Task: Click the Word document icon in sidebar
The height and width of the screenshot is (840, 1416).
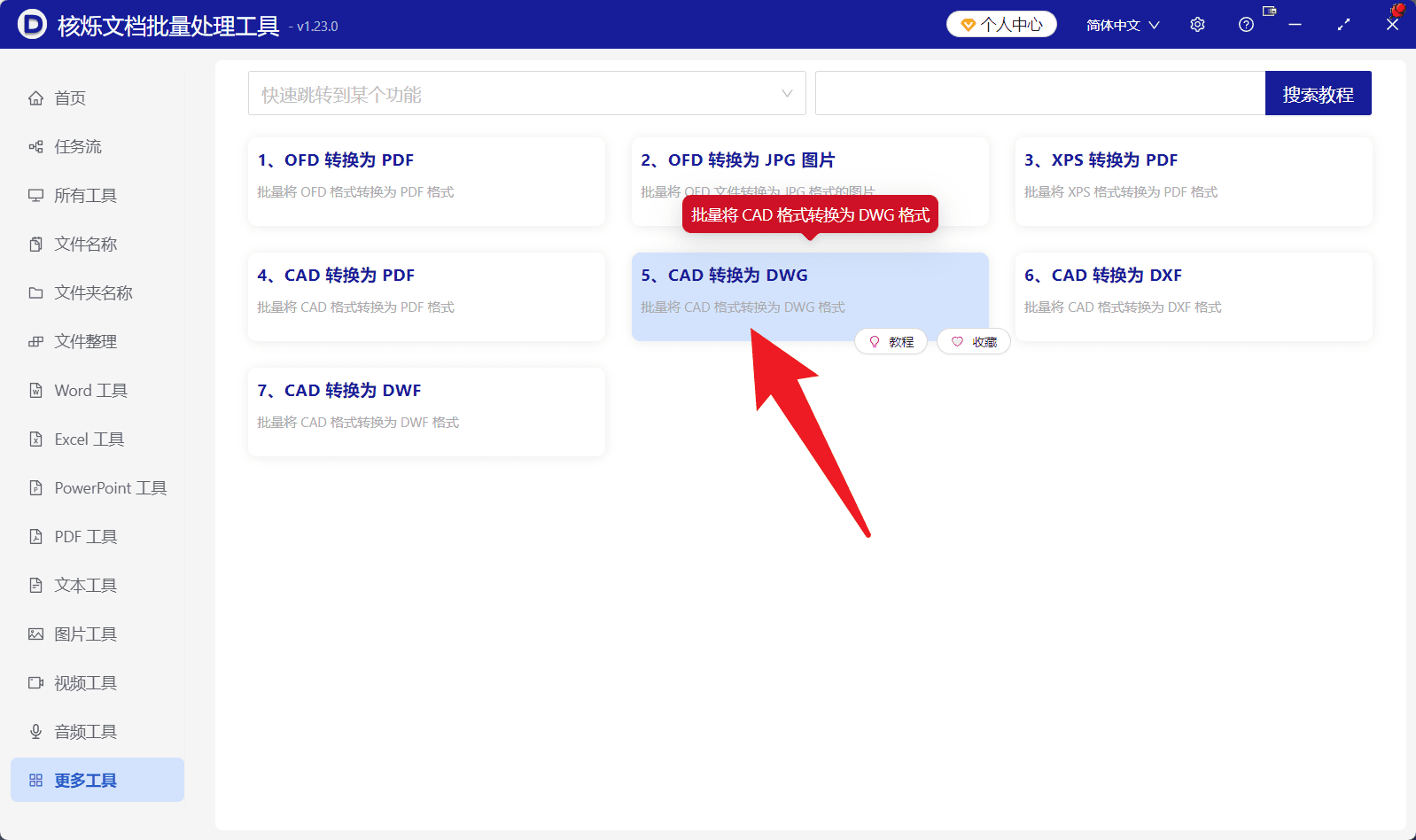Action: [35, 391]
